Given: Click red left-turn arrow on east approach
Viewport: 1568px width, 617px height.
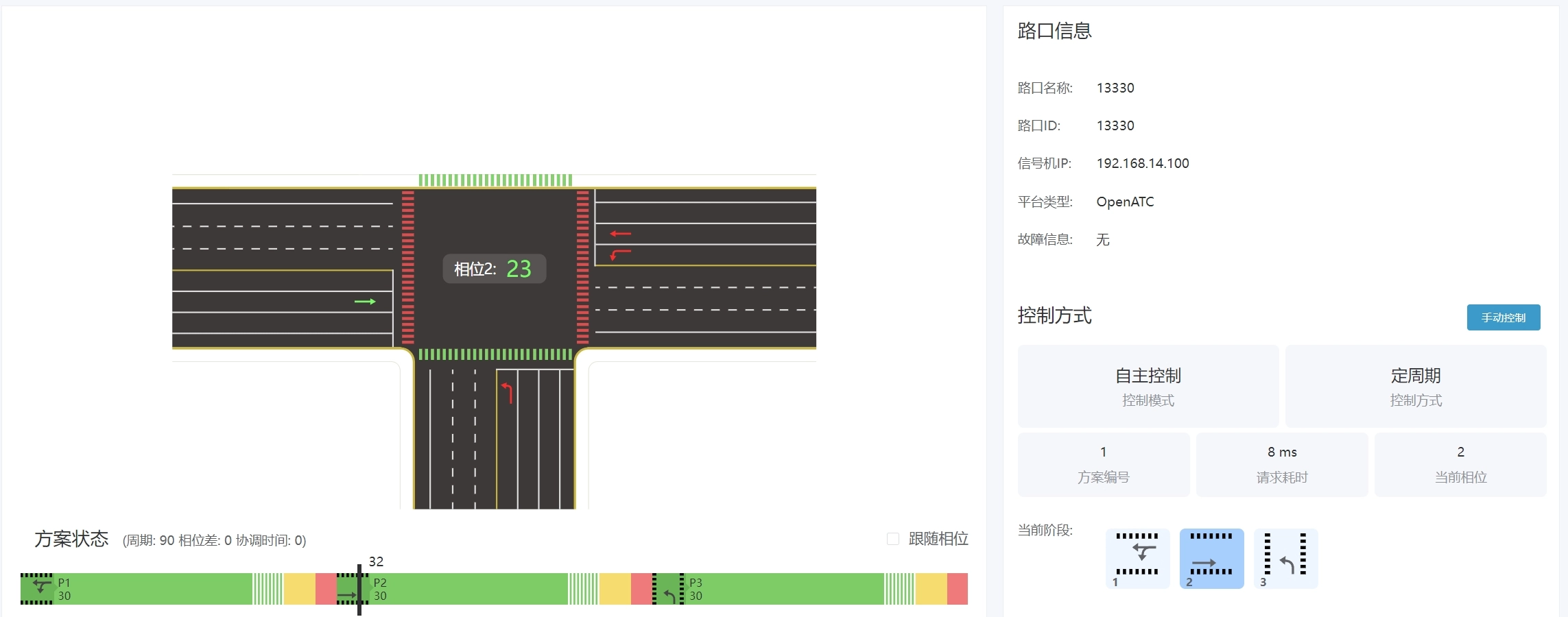Looking at the screenshot, I should [x=620, y=254].
